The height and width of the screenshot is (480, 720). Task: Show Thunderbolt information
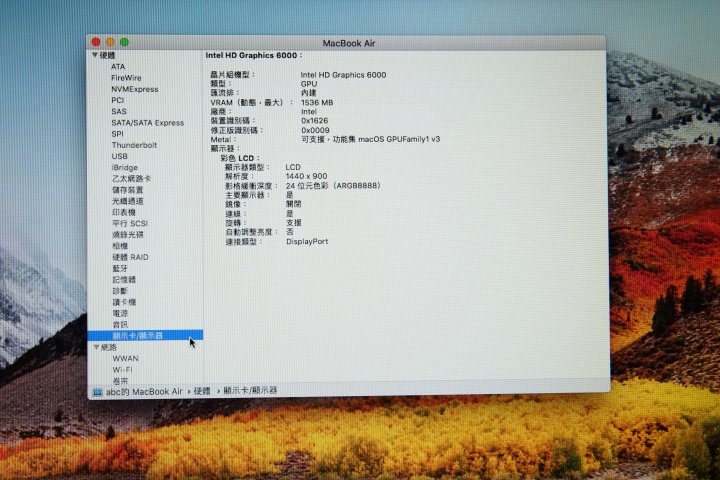(134, 145)
